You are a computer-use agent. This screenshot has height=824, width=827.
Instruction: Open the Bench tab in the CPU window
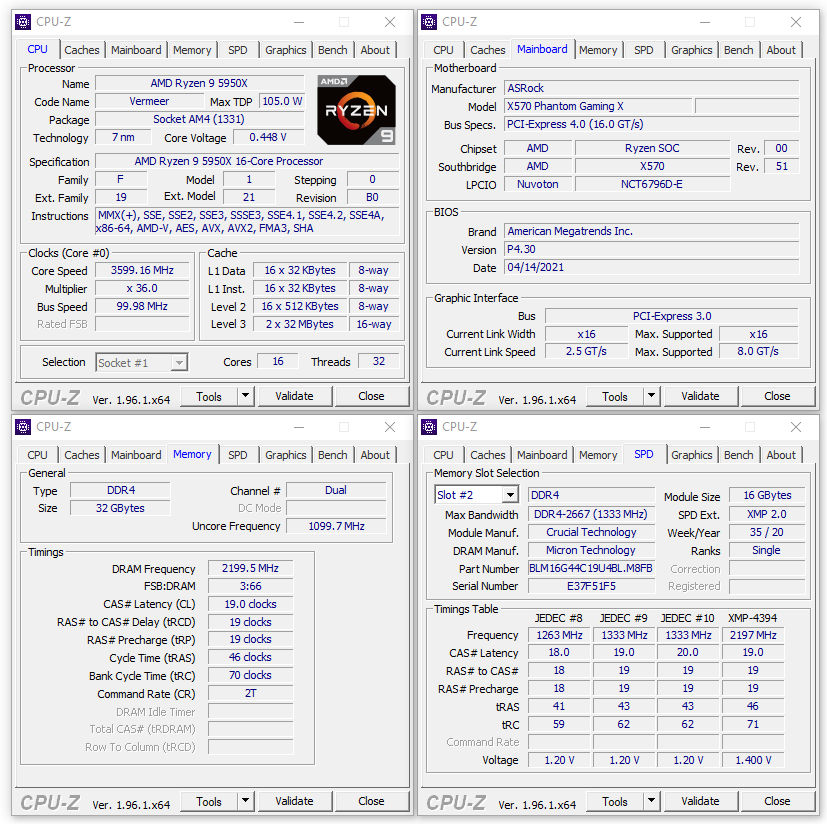coord(333,50)
